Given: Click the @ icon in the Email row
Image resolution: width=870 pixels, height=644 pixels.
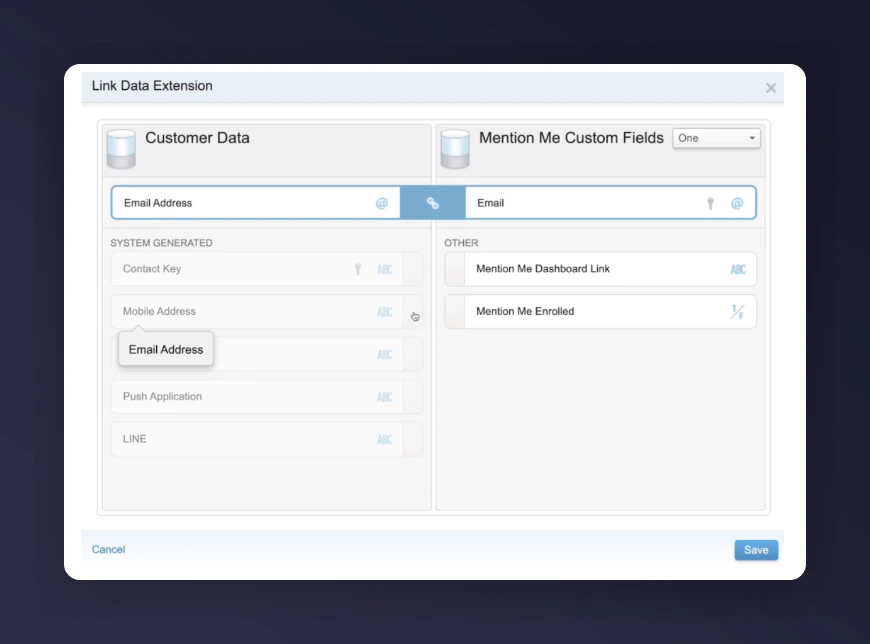Looking at the screenshot, I should pos(737,204).
